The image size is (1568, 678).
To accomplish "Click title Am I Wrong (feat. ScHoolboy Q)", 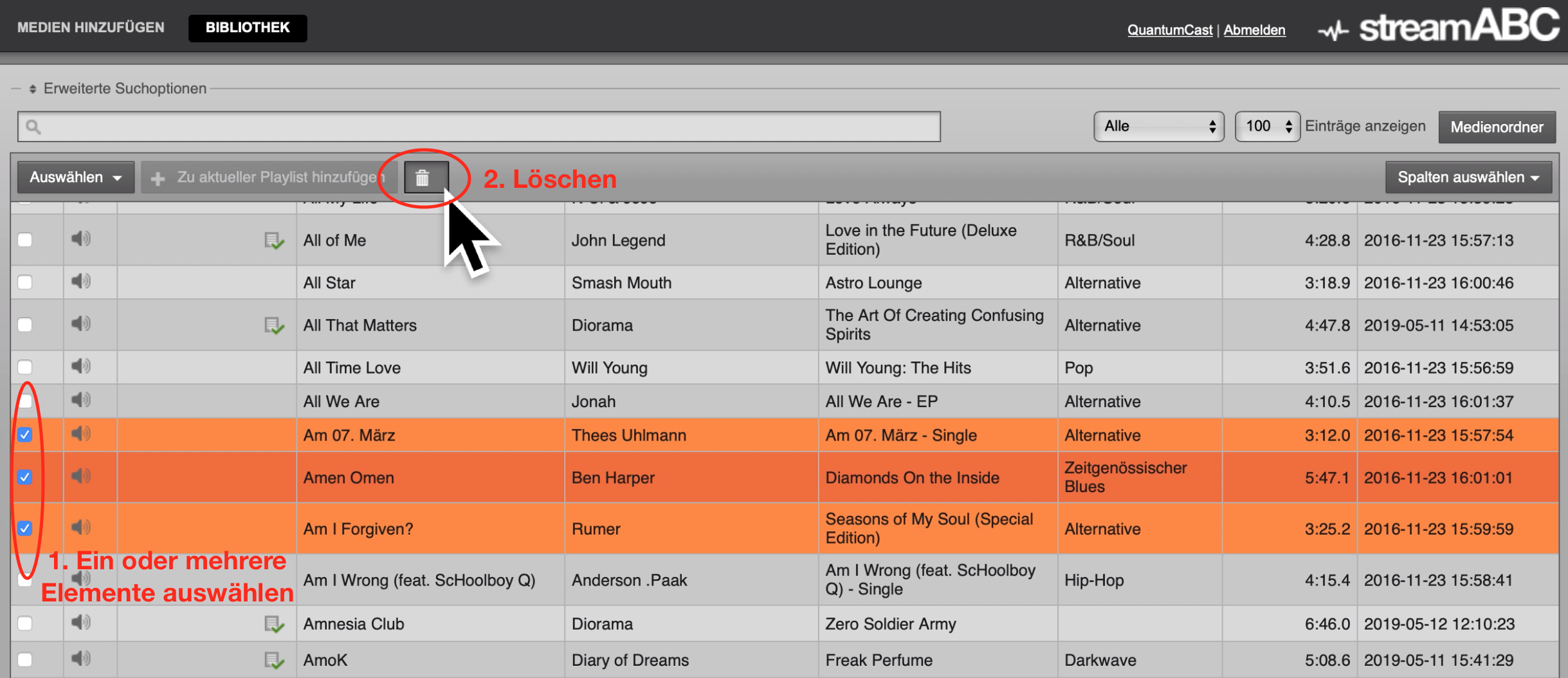I will [419, 580].
